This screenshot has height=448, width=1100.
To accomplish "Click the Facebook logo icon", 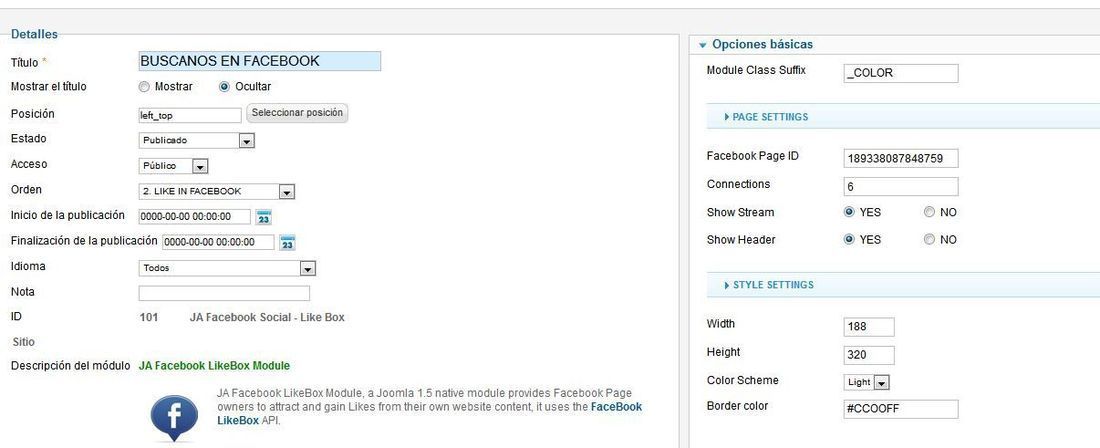I will [x=173, y=419].
